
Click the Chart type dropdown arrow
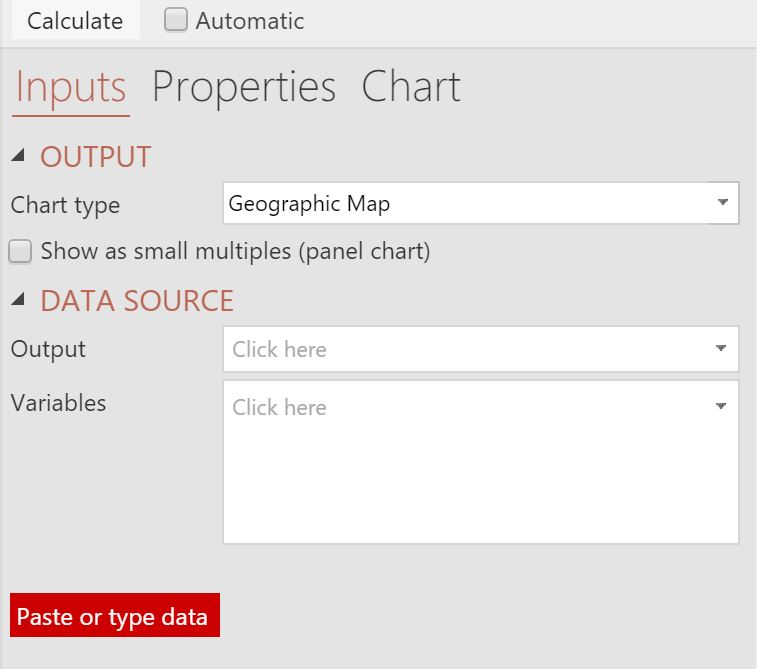pos(723,202)
